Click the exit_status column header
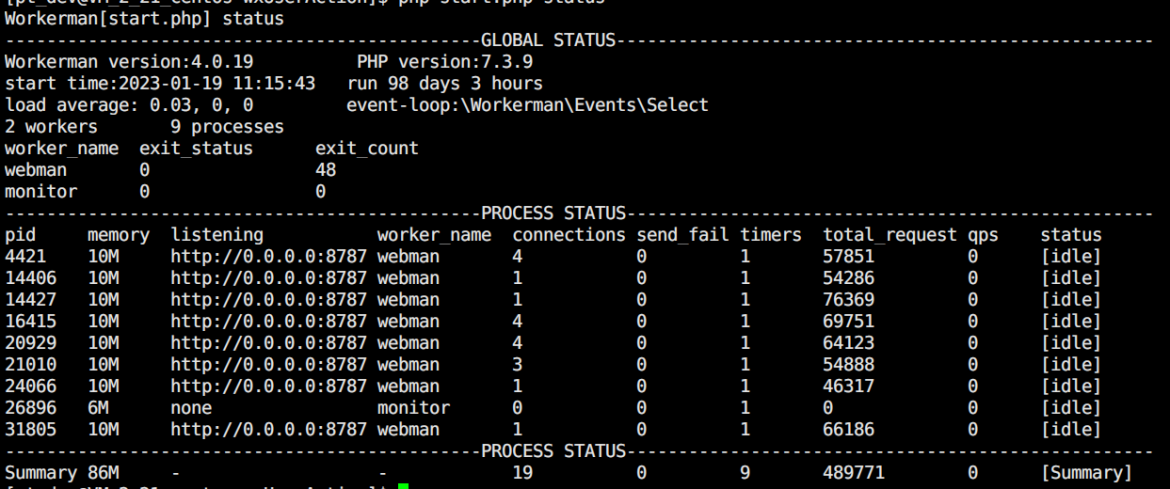This screenshot has height=489, width=1170. point(196,149)
